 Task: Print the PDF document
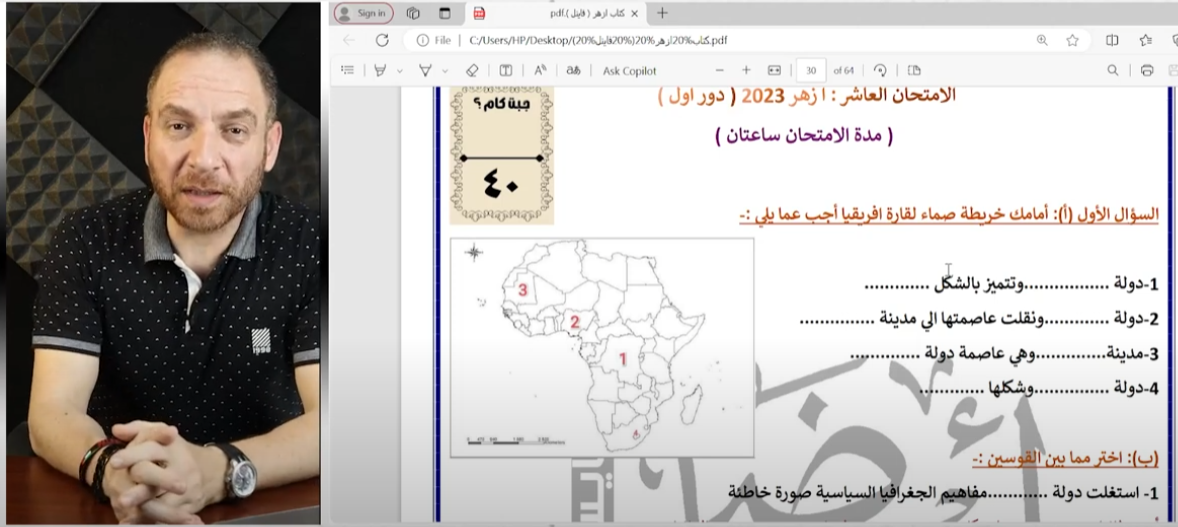pos(1146,70)
